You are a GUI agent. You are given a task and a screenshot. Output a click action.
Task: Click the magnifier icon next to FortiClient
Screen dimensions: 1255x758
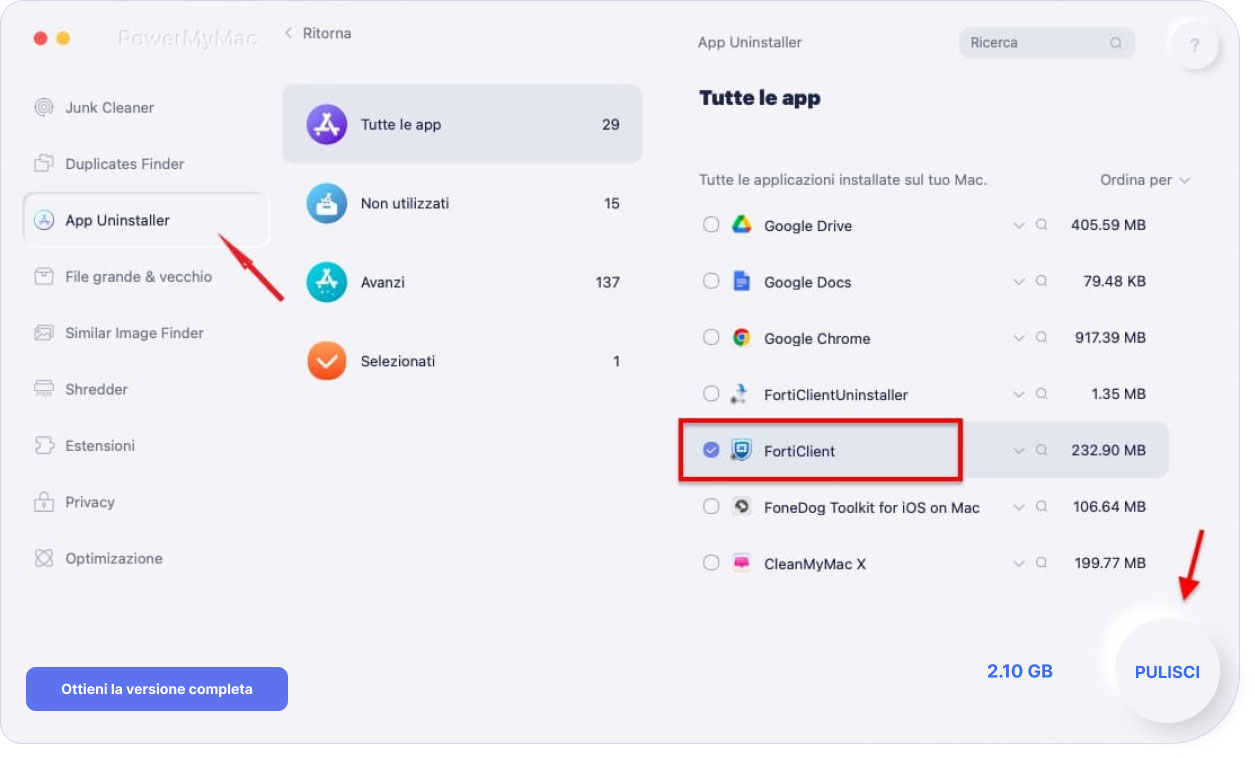point(1041,451)
